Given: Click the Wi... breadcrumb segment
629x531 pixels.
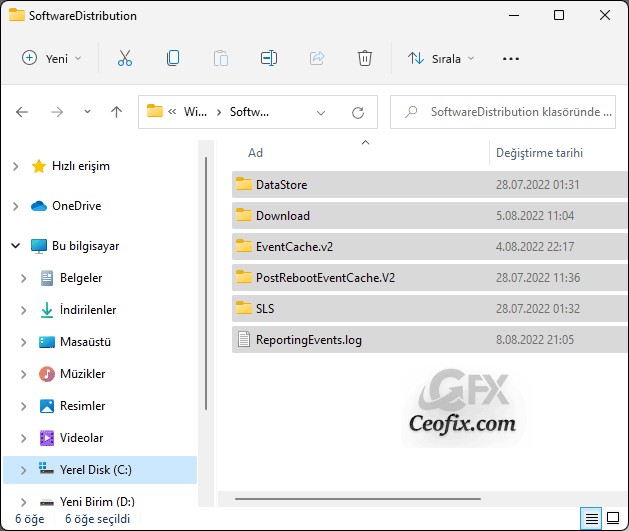Looking at the screenshot, I should [195, 112].
